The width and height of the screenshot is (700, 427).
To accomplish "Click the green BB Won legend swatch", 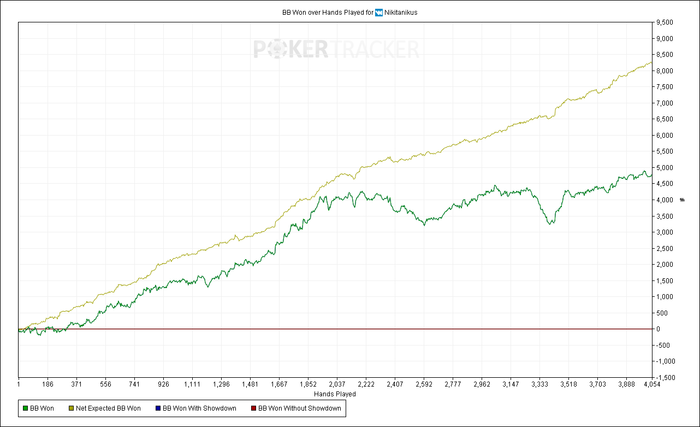I will coord(25,408).
